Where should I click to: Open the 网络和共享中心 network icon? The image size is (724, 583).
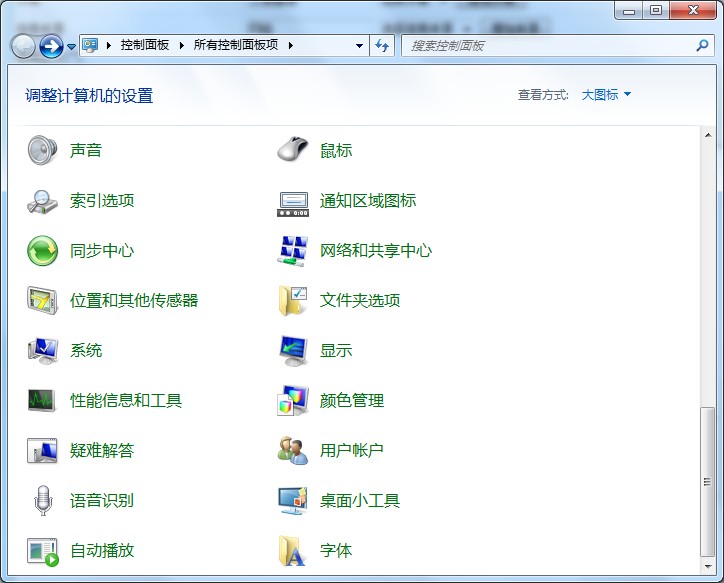pyautogui.click(x=293, y=251)
